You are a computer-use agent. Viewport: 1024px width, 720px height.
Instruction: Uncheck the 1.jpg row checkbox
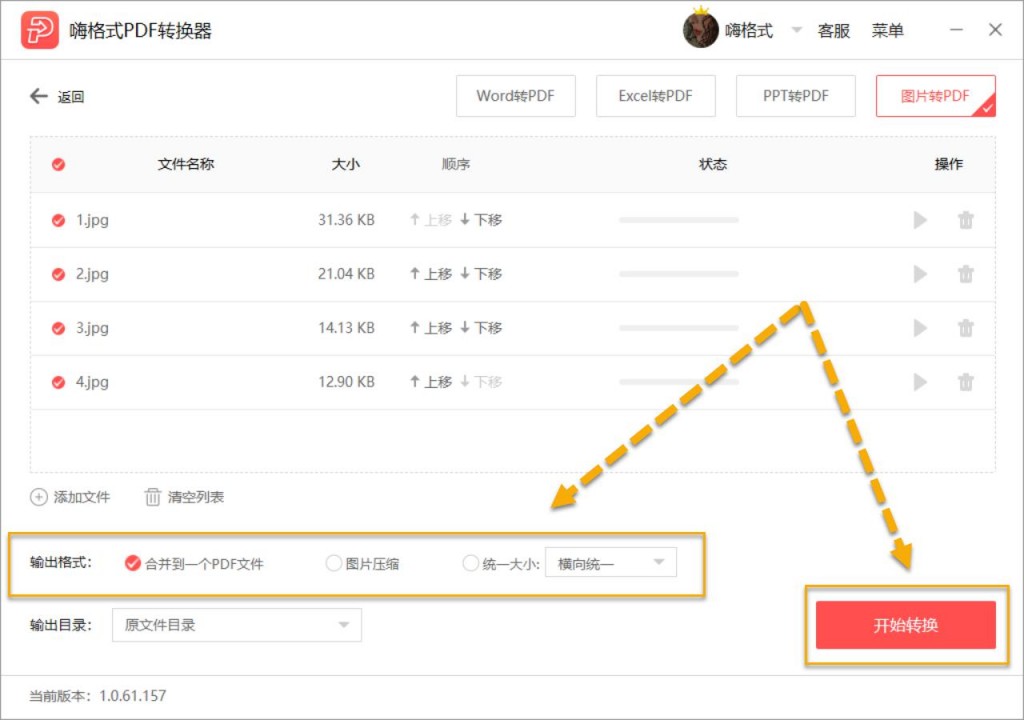58,220
